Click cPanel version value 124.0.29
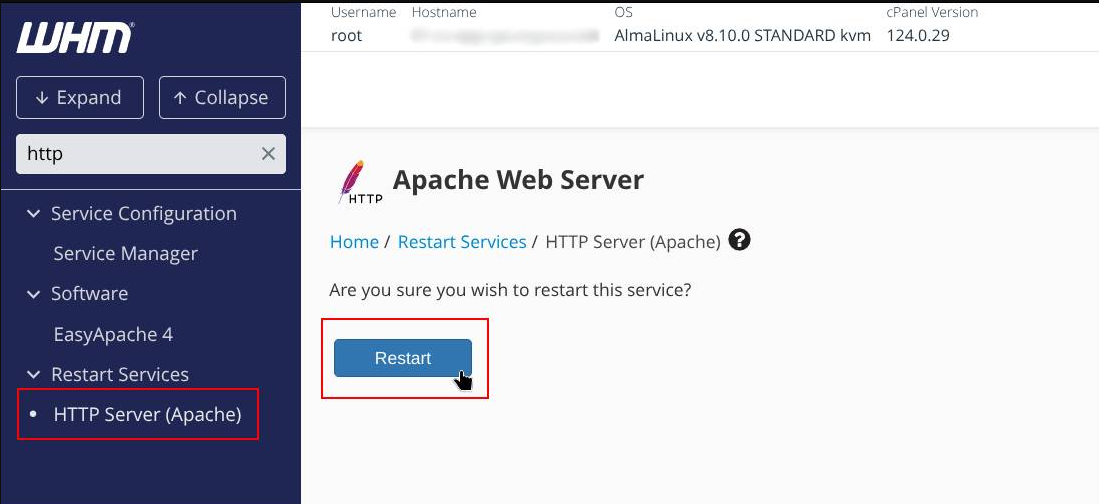This screenshot has height=504, width=1099. click(x=918, y=36)
